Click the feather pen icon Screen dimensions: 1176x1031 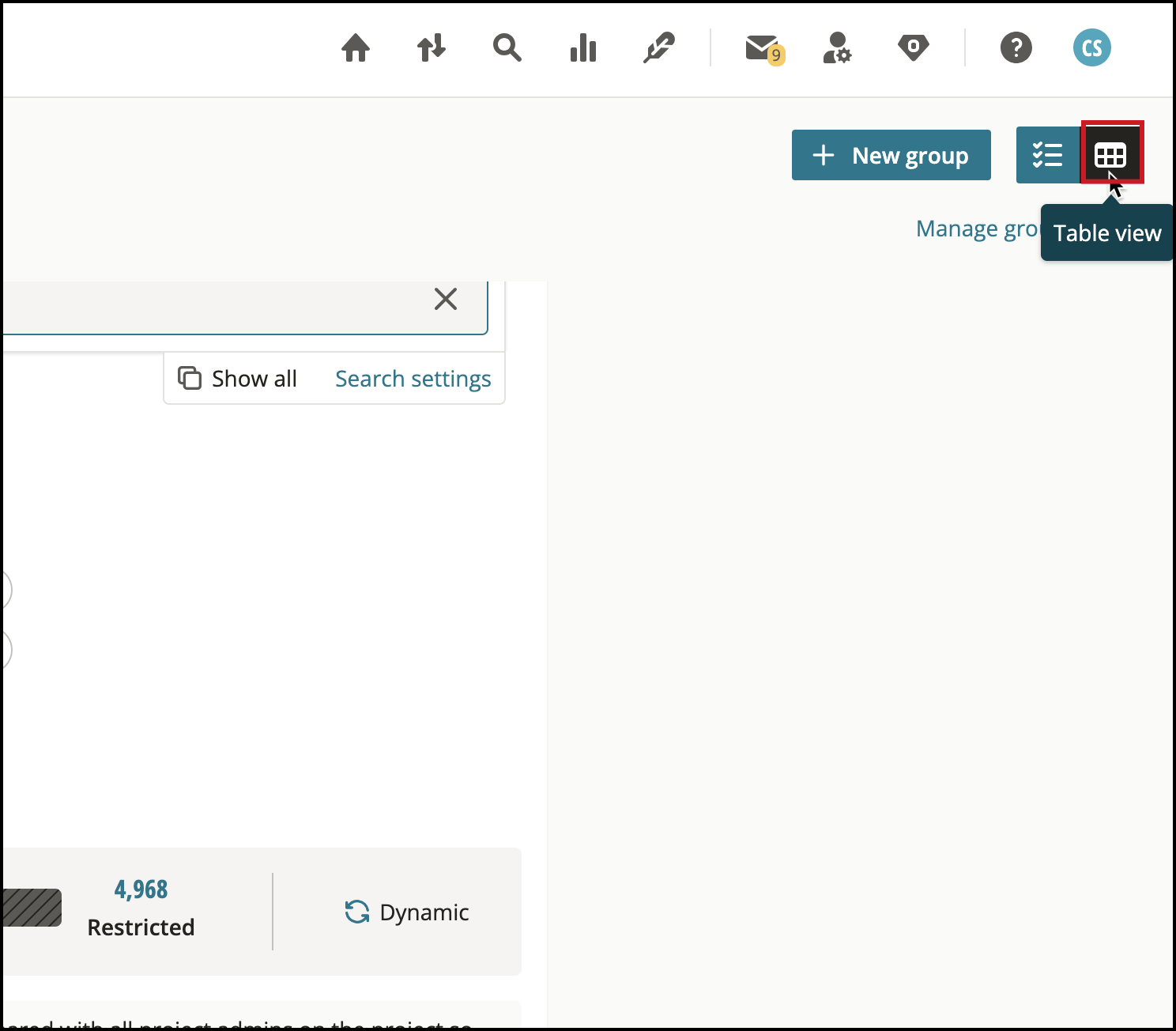pyautogui.click(x=659, y=48)
